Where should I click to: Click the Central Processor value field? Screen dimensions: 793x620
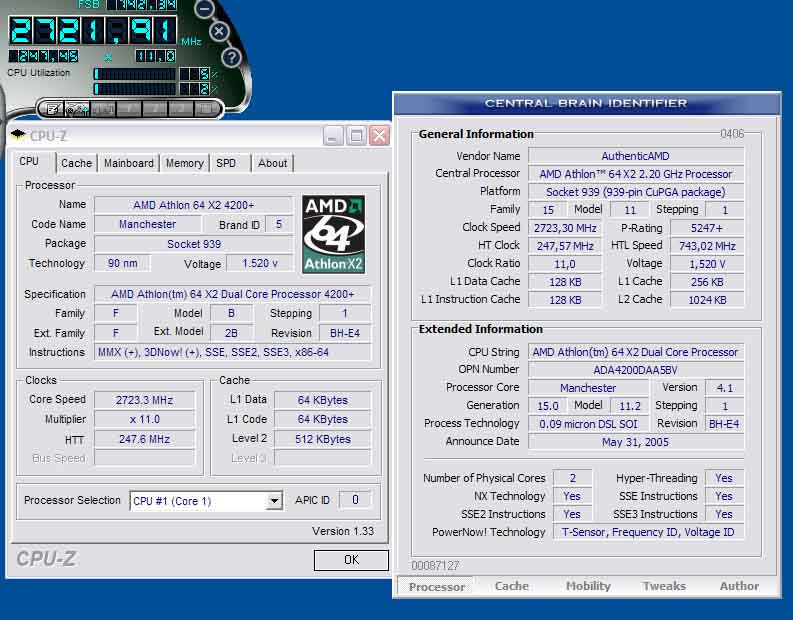[636, 174]
